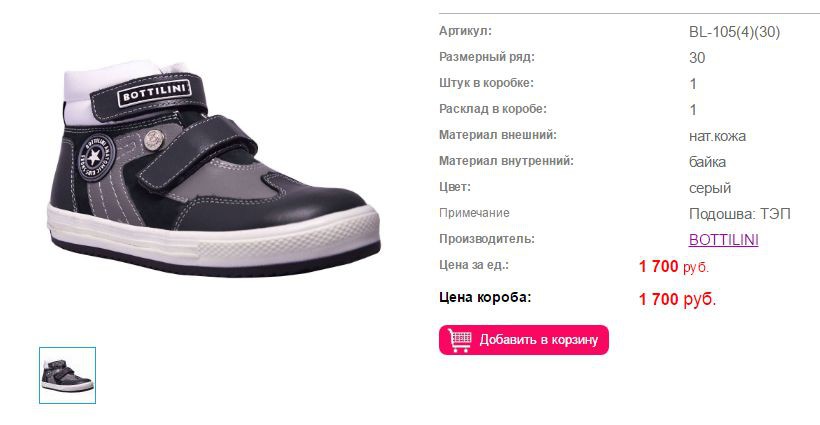This screenshot has width=820, height=425.
Task: Click the box price next to Цена короба
Action: click(x=677, y=299)
